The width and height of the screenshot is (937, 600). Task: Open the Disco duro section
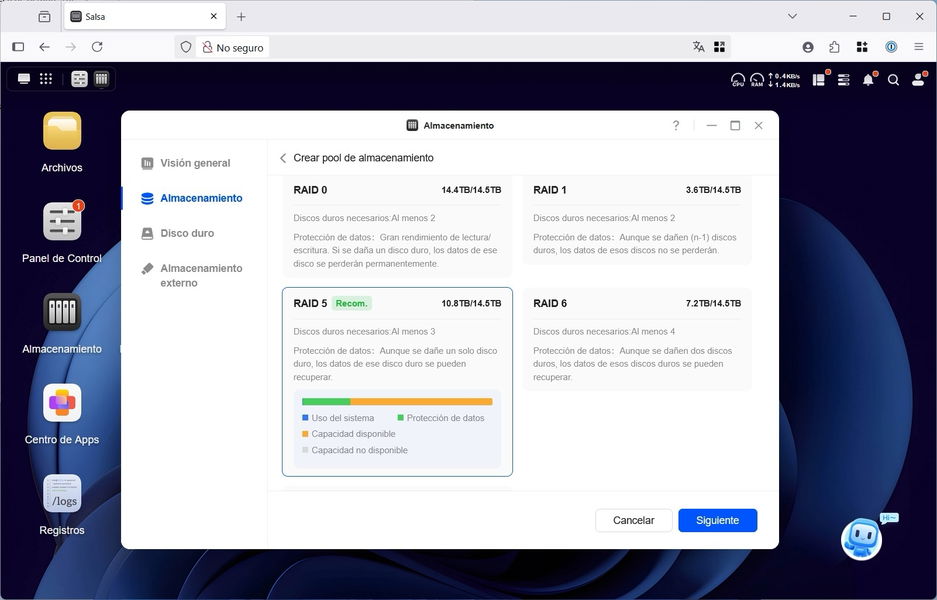(x=187, y=233)
